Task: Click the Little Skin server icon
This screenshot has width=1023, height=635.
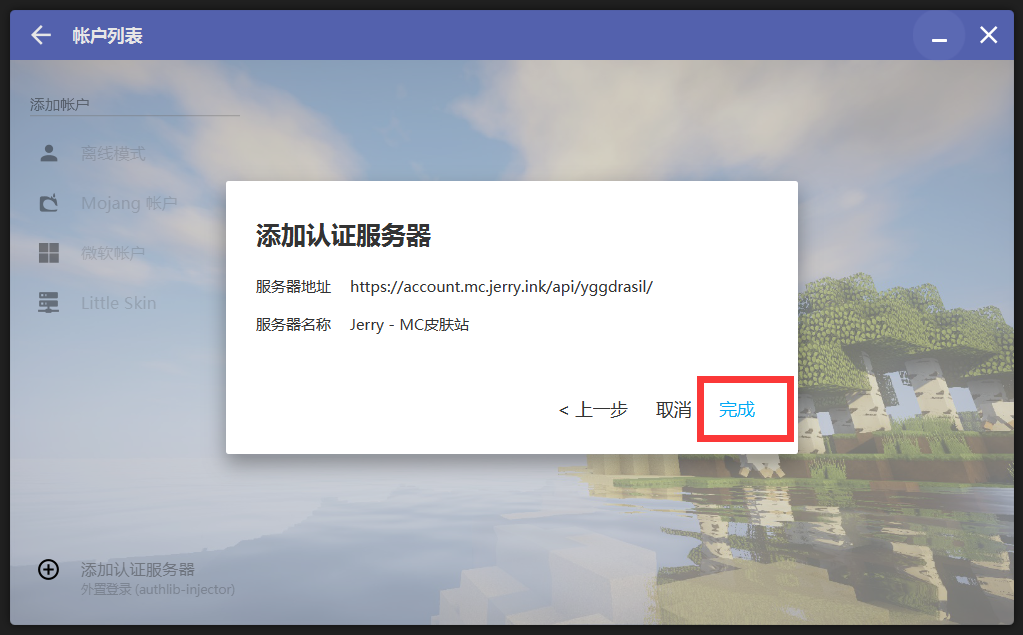Action: pos(48,303)
